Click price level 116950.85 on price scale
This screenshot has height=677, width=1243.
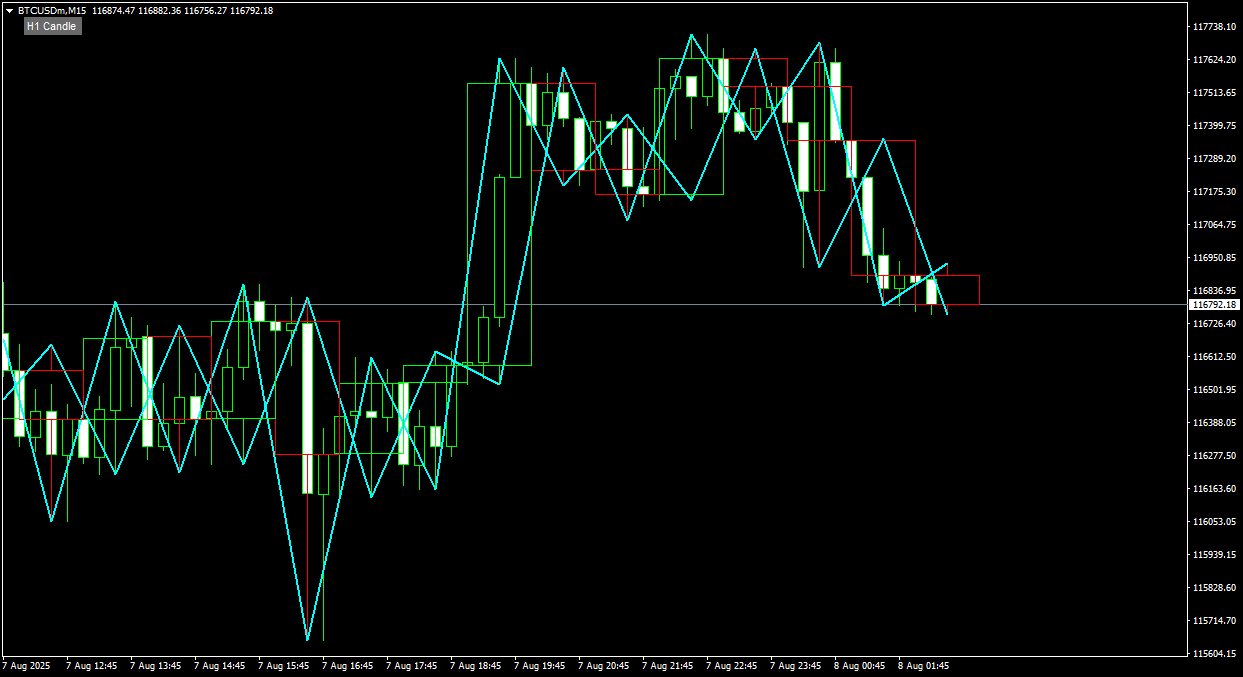pos(1213,258)
